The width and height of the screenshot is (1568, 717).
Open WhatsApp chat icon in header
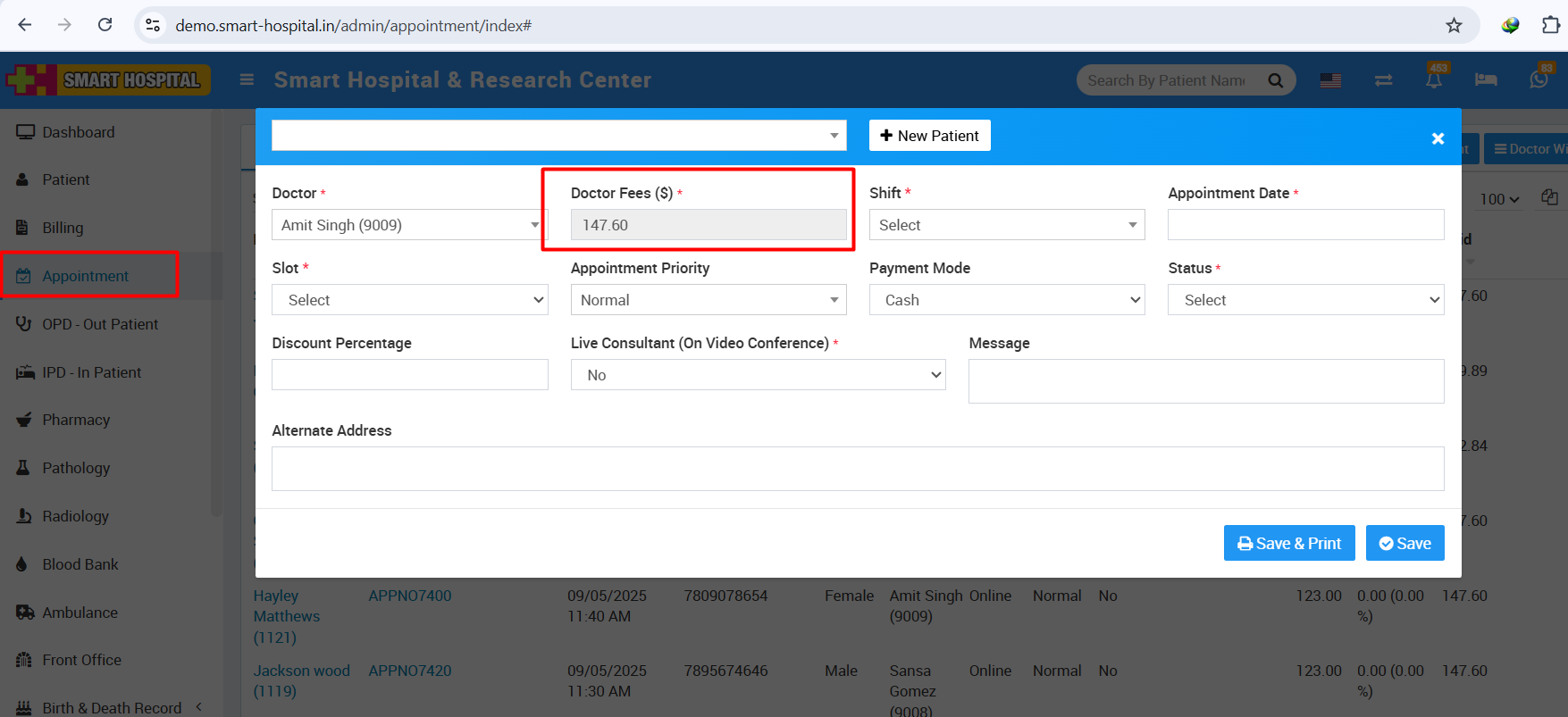(x=1539, y=79)
